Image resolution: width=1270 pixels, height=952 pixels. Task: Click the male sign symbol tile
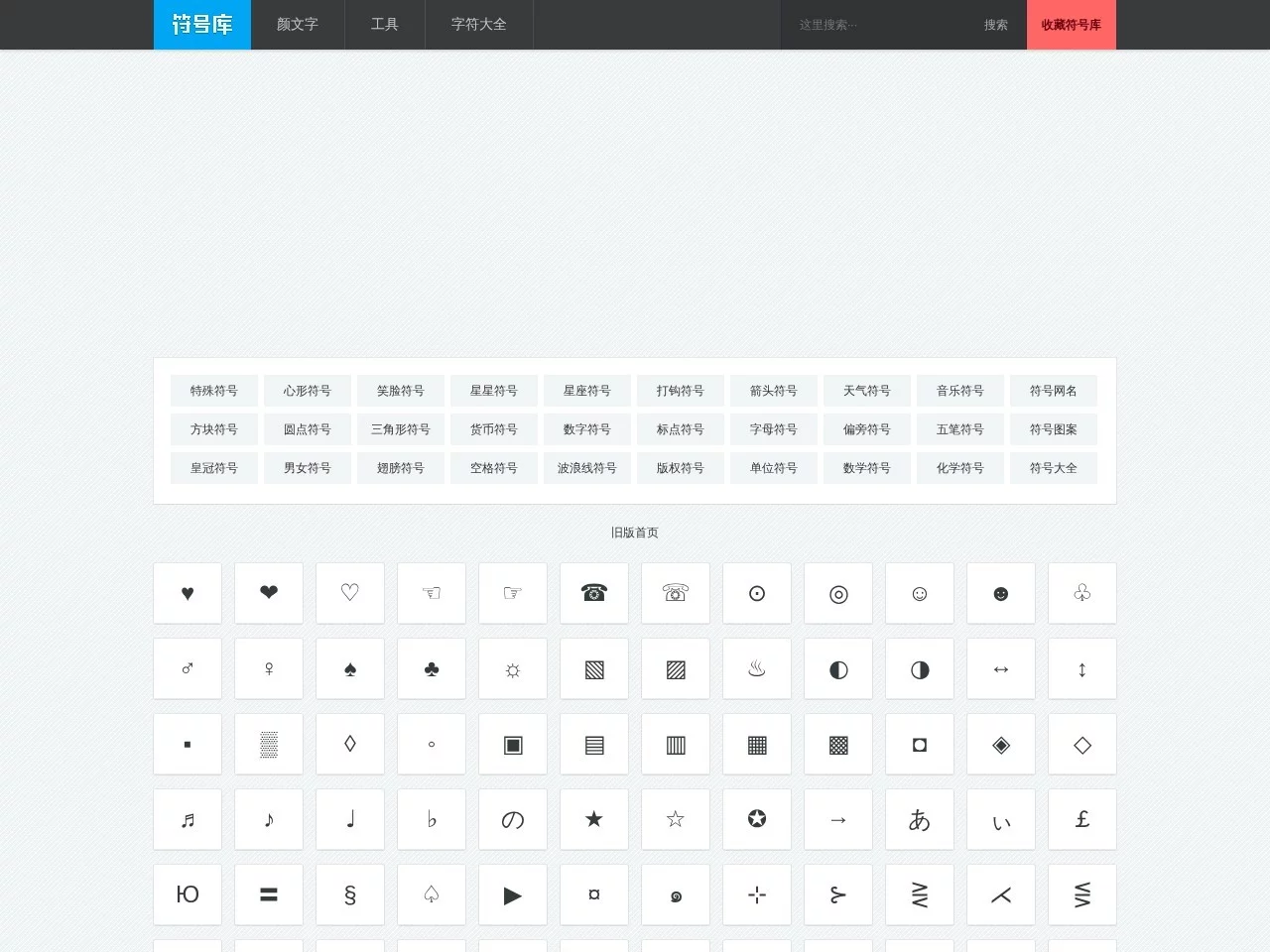[x=188, y=668]
